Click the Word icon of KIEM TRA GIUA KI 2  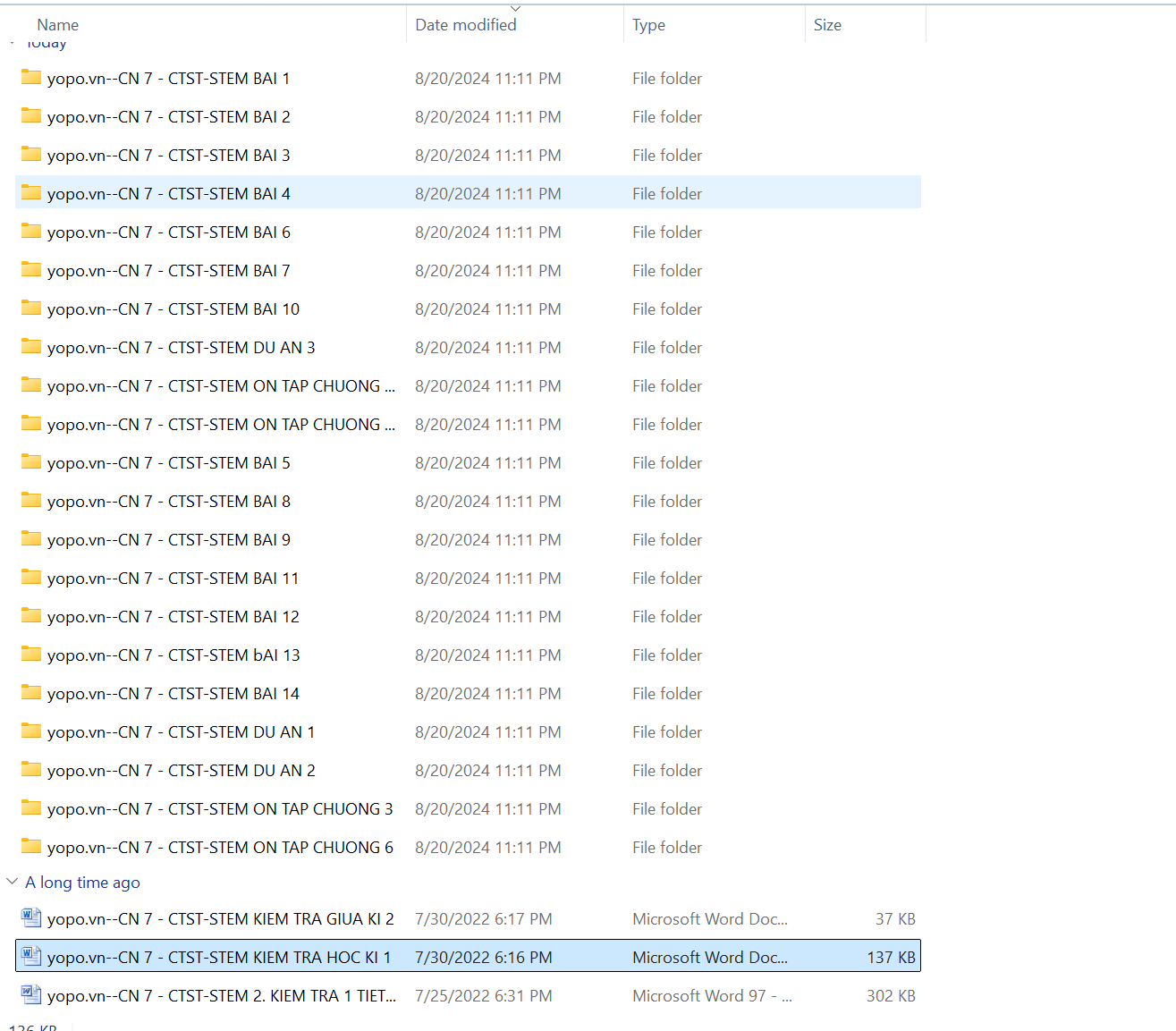(x=31, y=917)
